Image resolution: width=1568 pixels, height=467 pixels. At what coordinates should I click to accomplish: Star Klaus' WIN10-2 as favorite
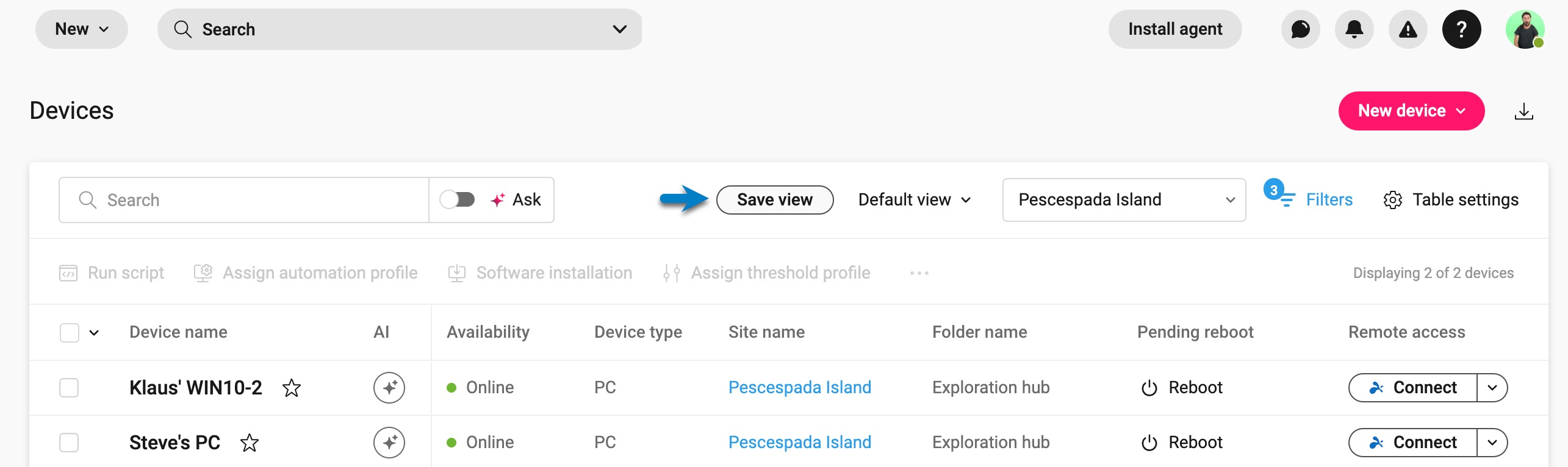(292, 388)
